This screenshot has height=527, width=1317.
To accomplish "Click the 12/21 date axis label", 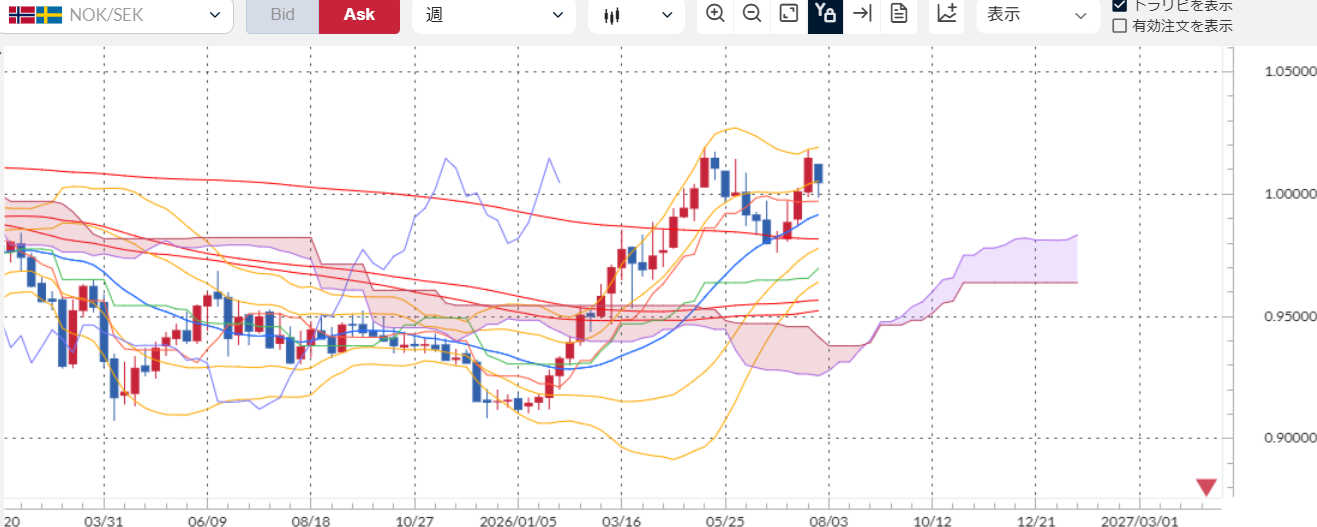I will click(x=1036, y=521).
